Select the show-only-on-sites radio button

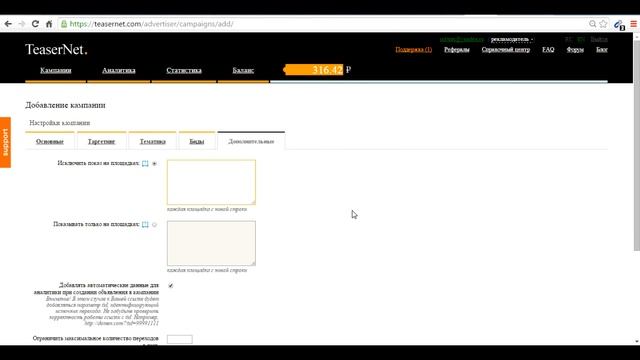pyautogui.click(x=154, y=225)
